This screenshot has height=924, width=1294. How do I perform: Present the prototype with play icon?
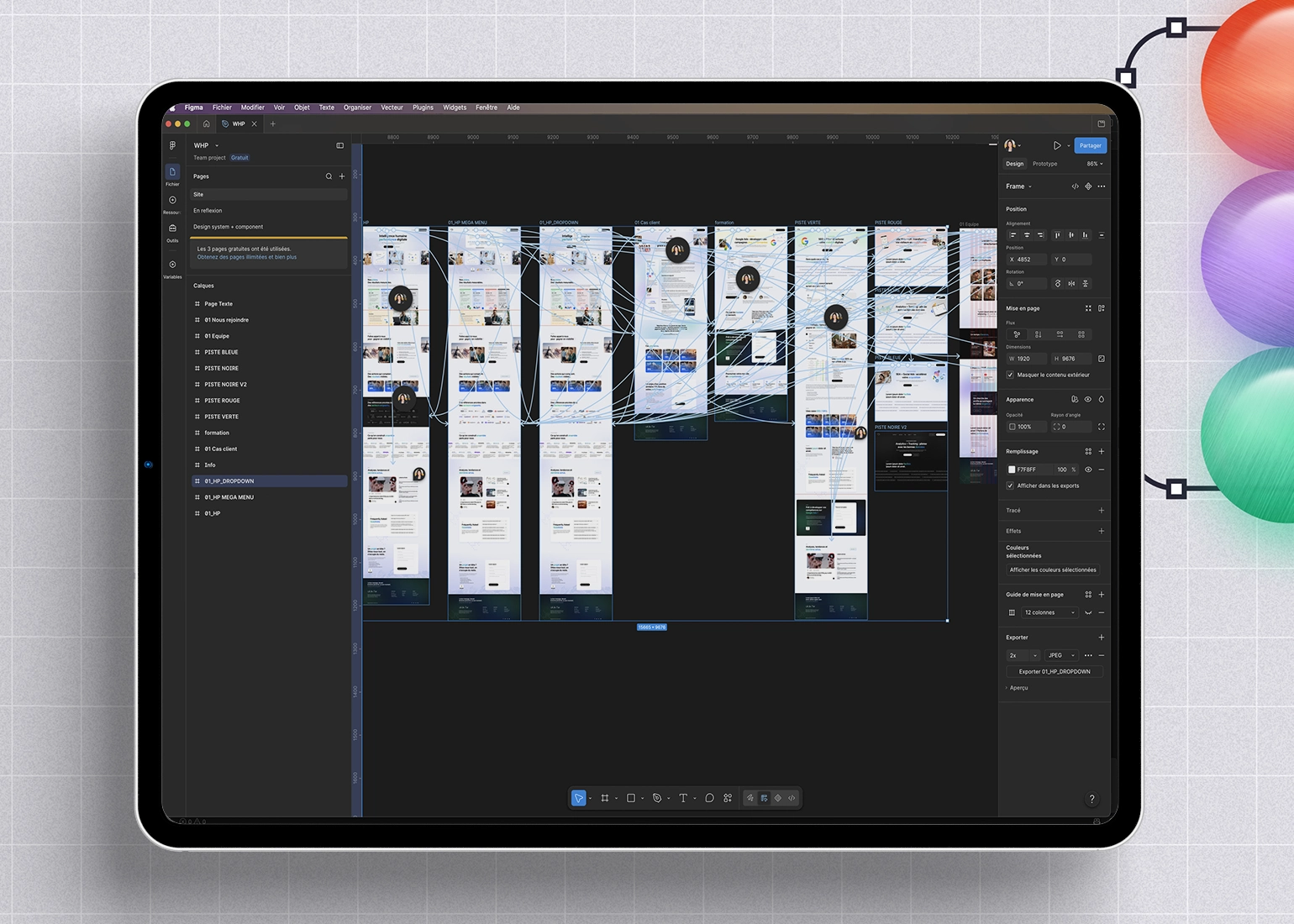[x=1057, y=145]
